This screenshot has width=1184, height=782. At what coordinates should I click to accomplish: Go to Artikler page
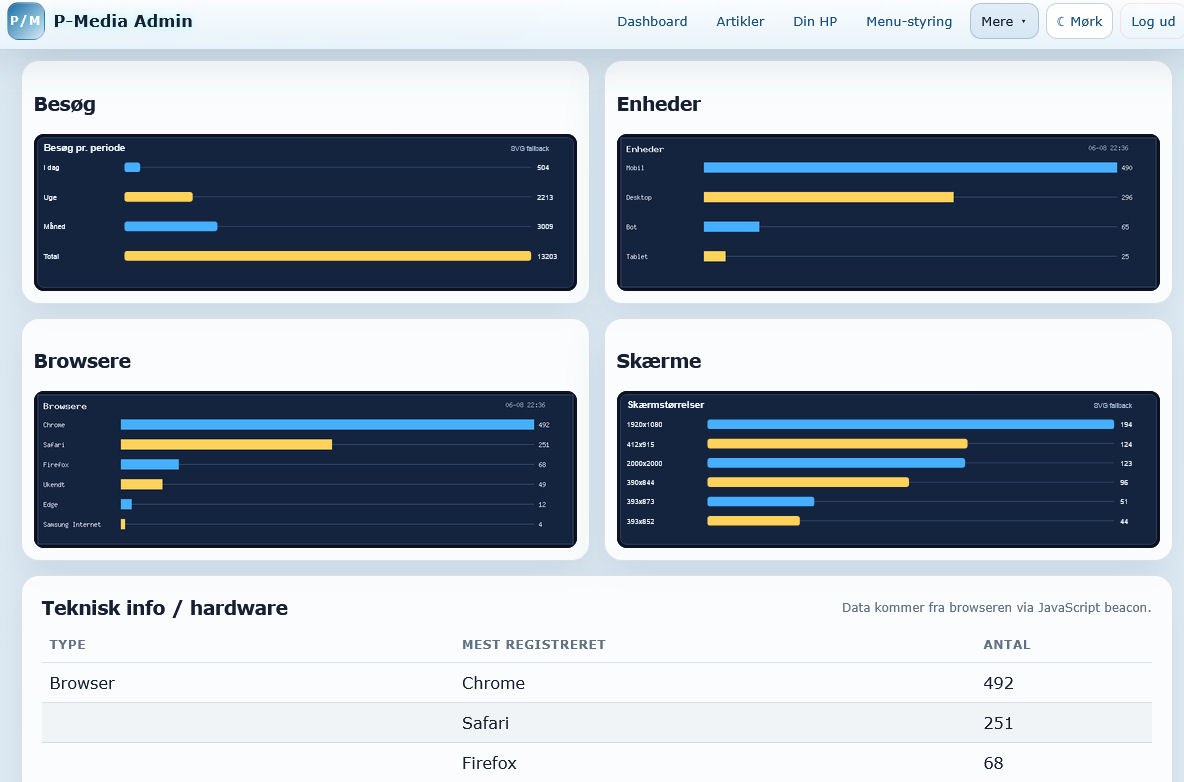740,21
